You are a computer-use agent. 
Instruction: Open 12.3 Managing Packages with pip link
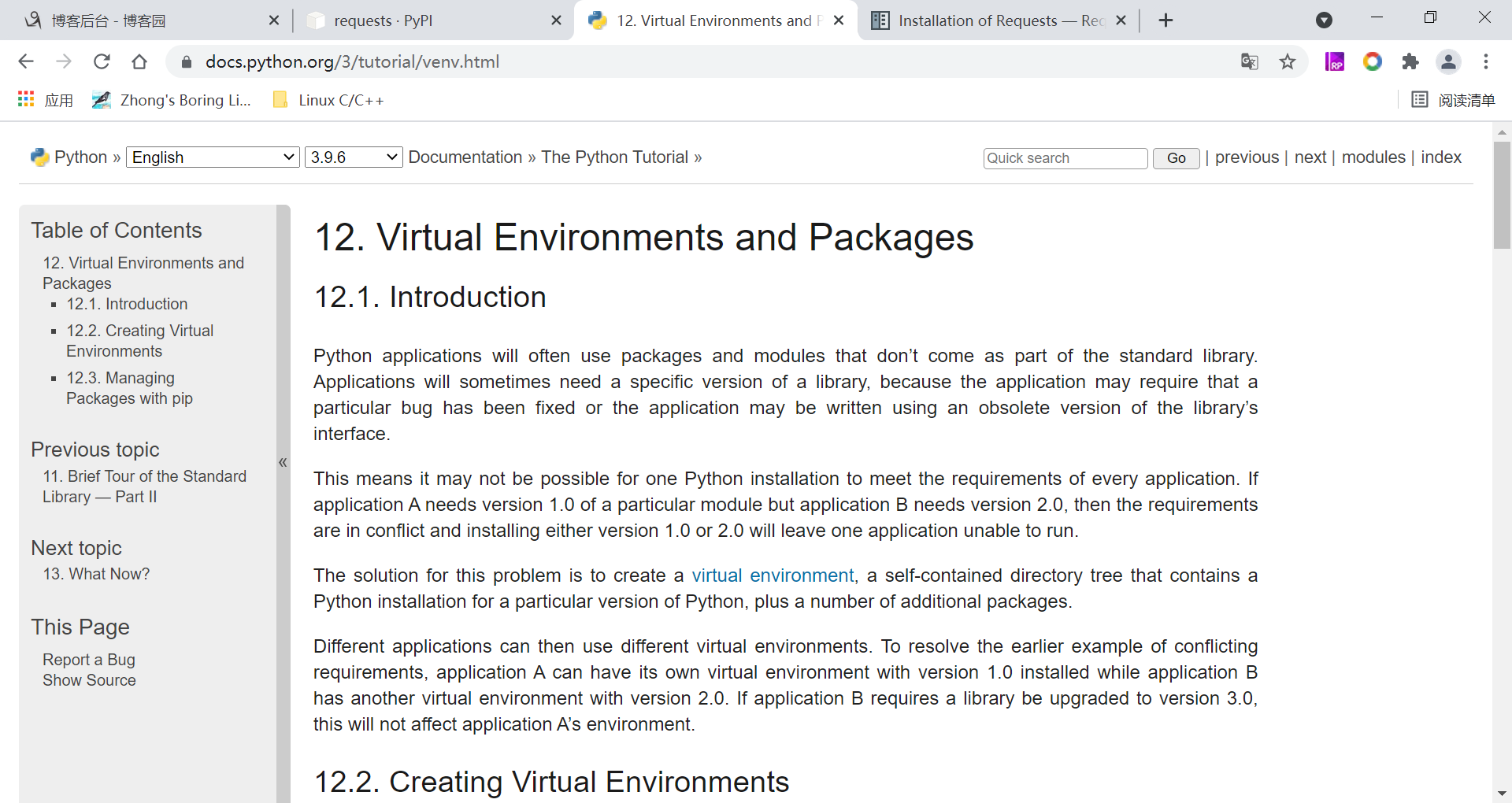coord(129,388)
